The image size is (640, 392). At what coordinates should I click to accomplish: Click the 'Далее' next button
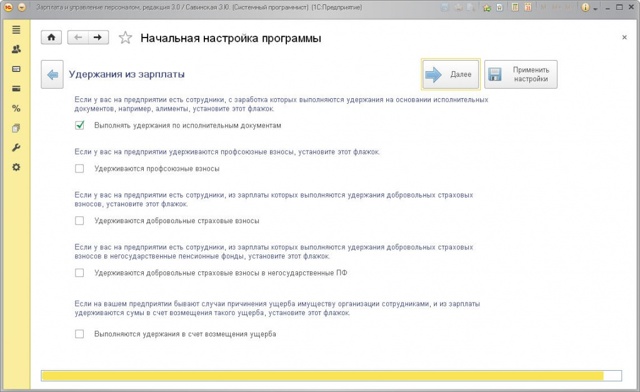(x=451, y=74)
